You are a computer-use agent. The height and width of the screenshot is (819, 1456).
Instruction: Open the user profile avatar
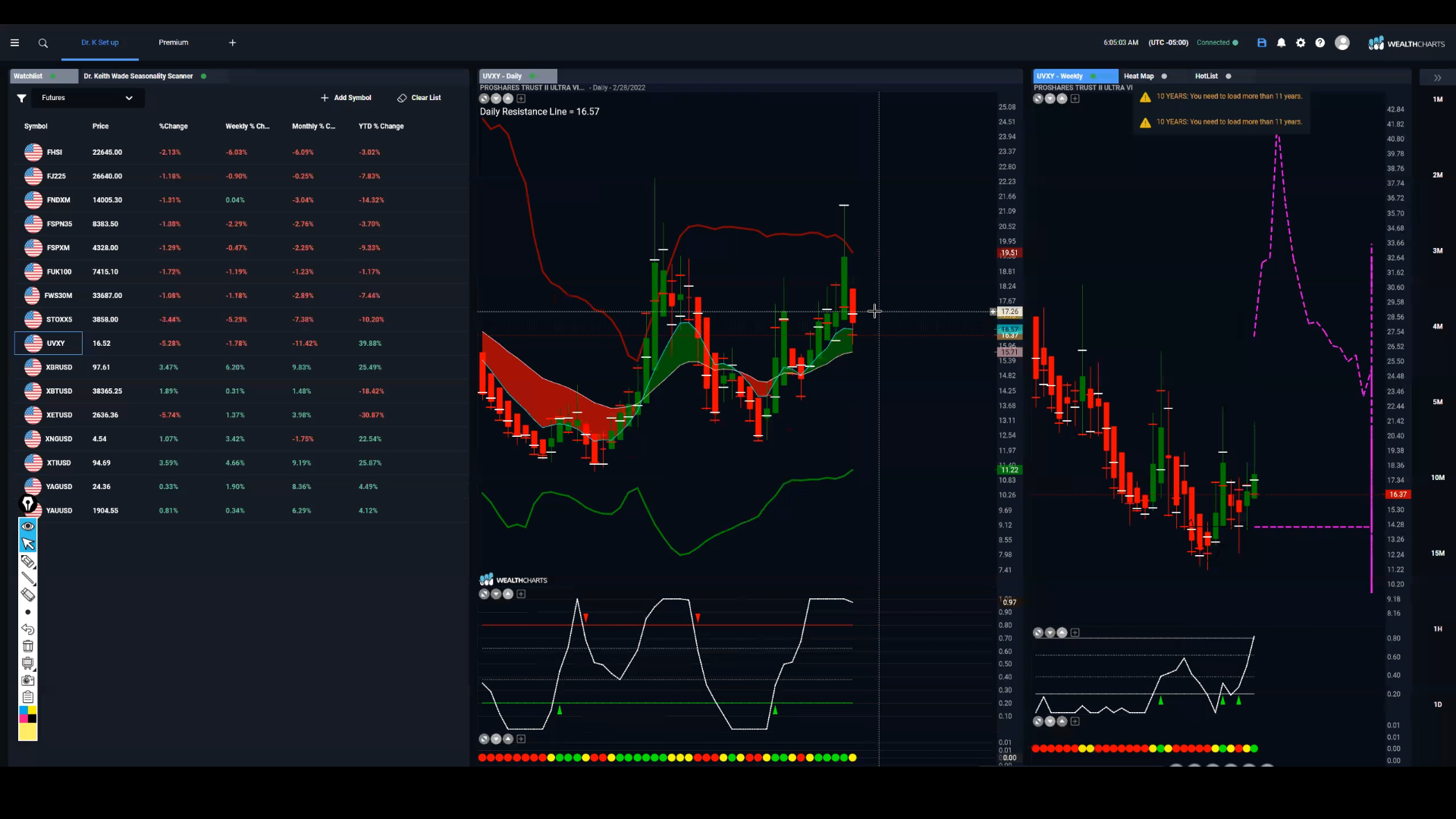[1342, 43]
